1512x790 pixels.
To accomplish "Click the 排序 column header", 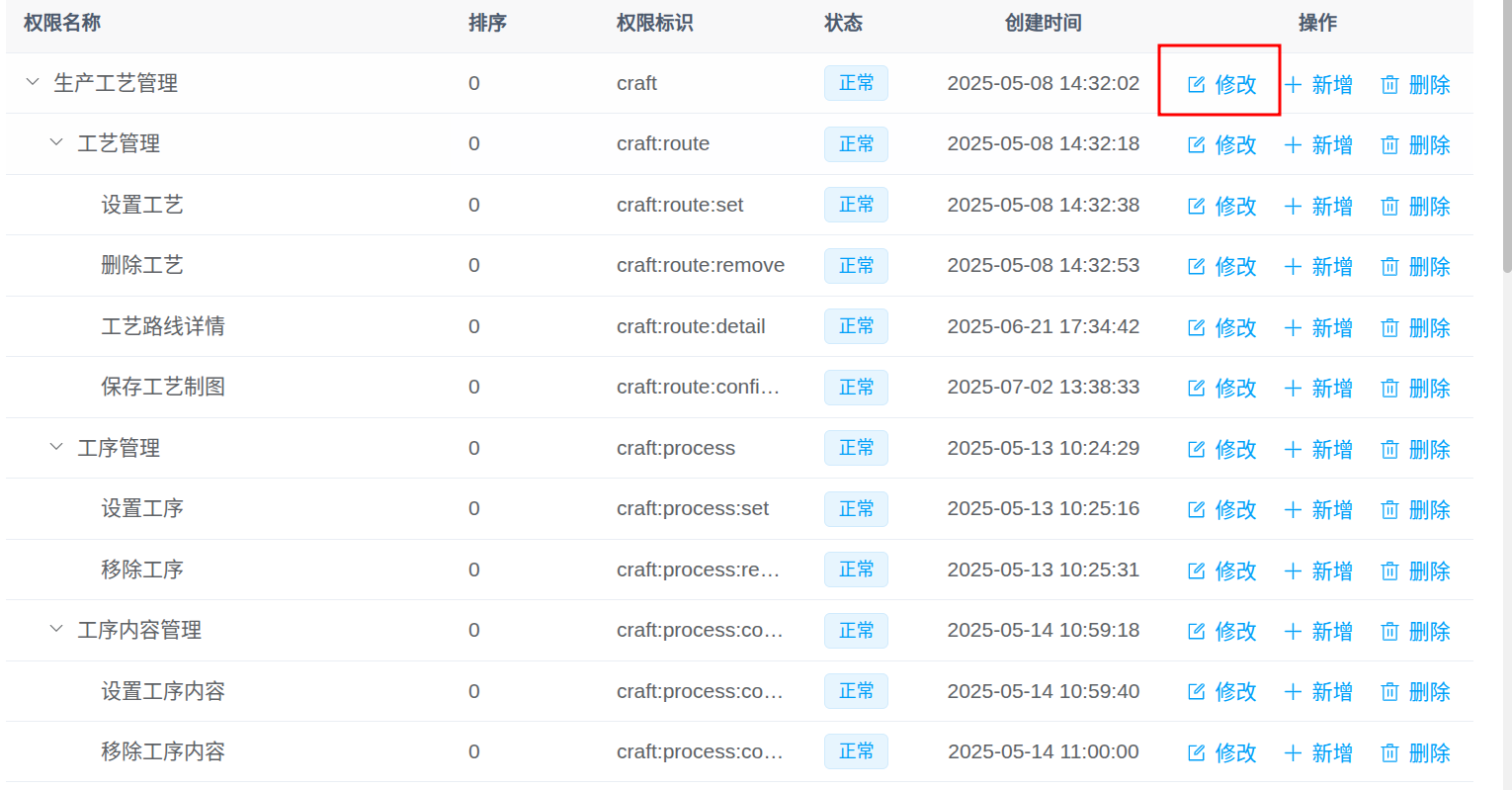I will tap(487, 23).
